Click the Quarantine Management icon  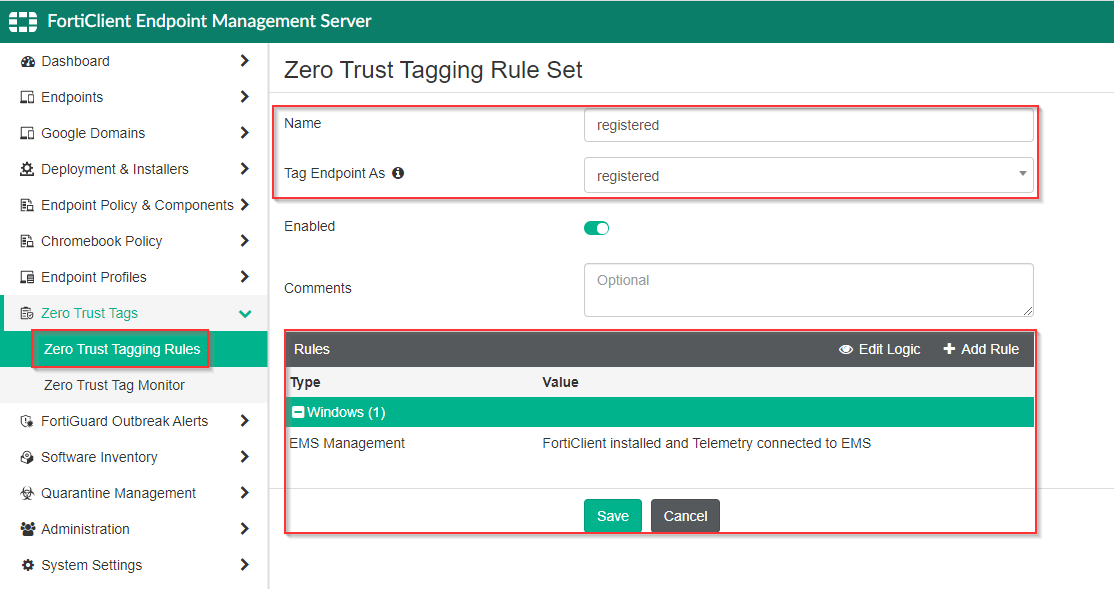tap(27, 493)
